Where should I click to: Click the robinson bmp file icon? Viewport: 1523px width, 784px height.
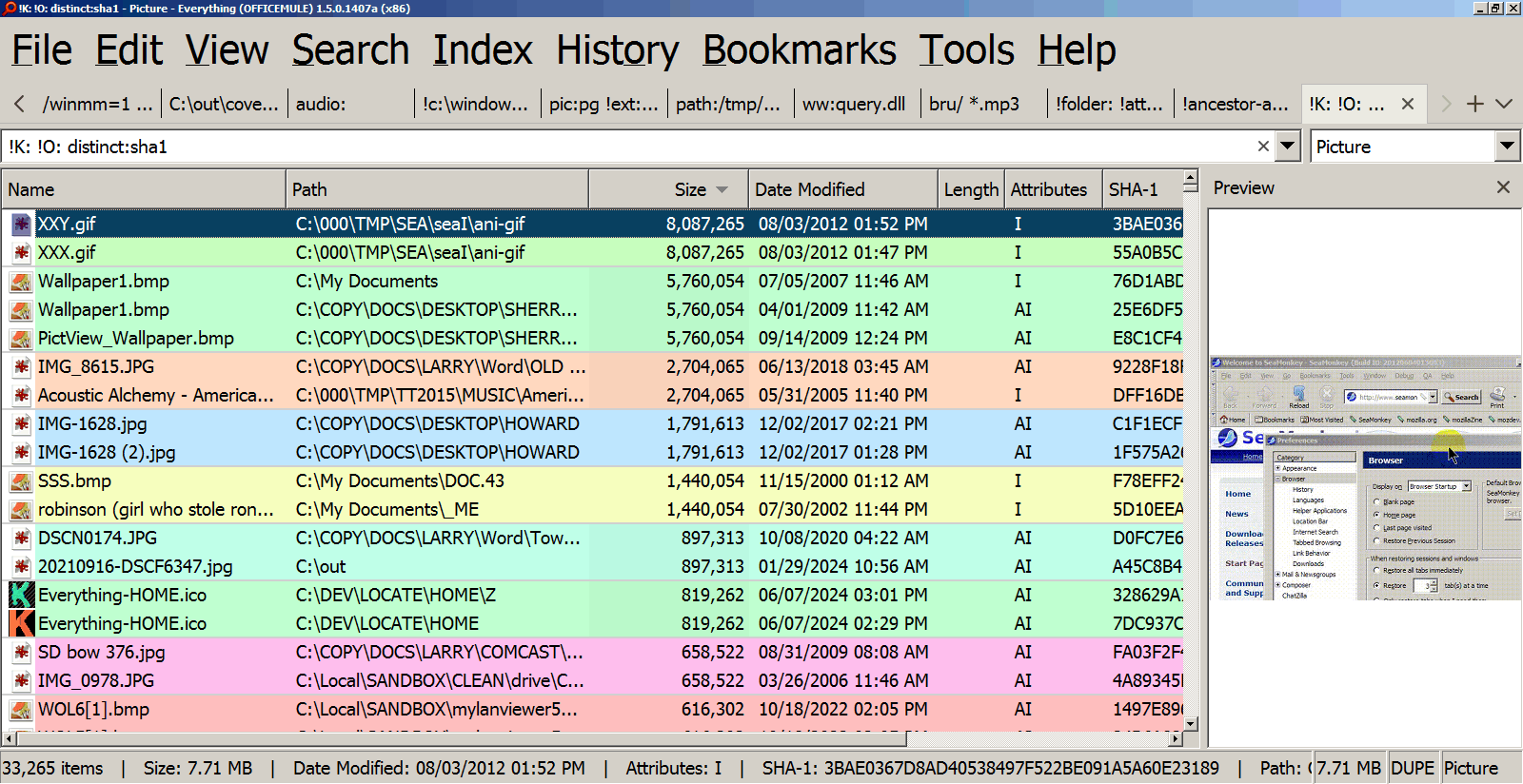(21, 510)
